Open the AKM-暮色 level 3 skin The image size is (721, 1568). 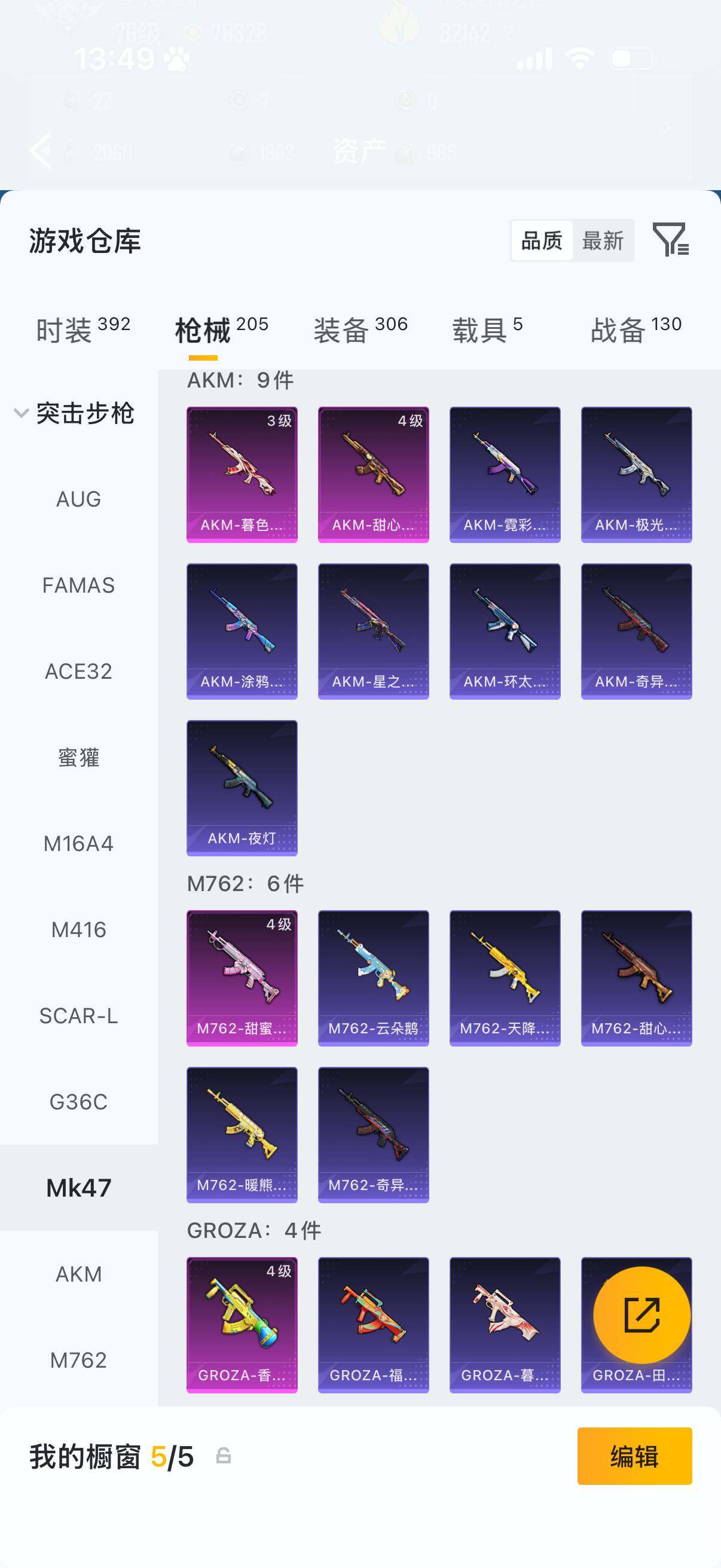click(242, 474)
